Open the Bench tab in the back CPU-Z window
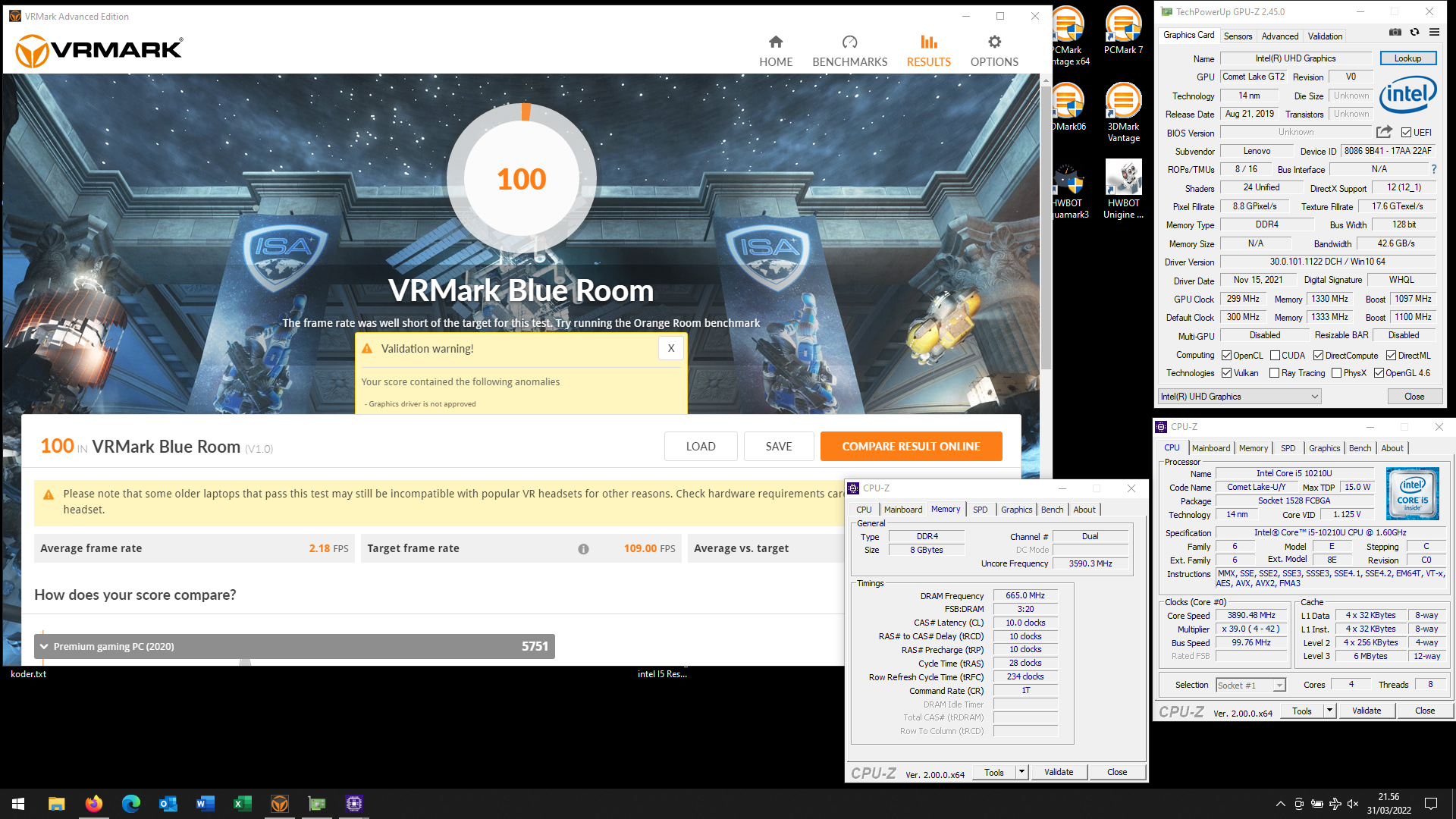Screen dimensions: 1456x819 (x=1360, y=448)
